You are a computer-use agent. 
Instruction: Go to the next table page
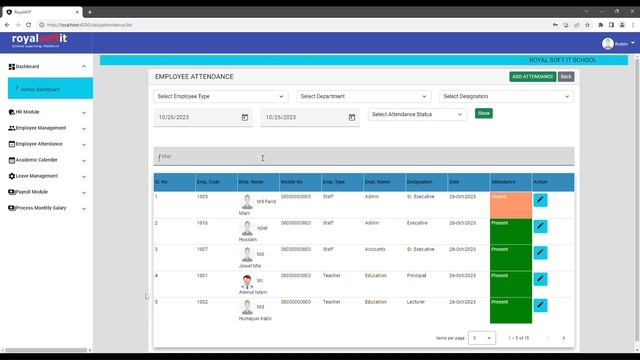[x=564, y=338]
